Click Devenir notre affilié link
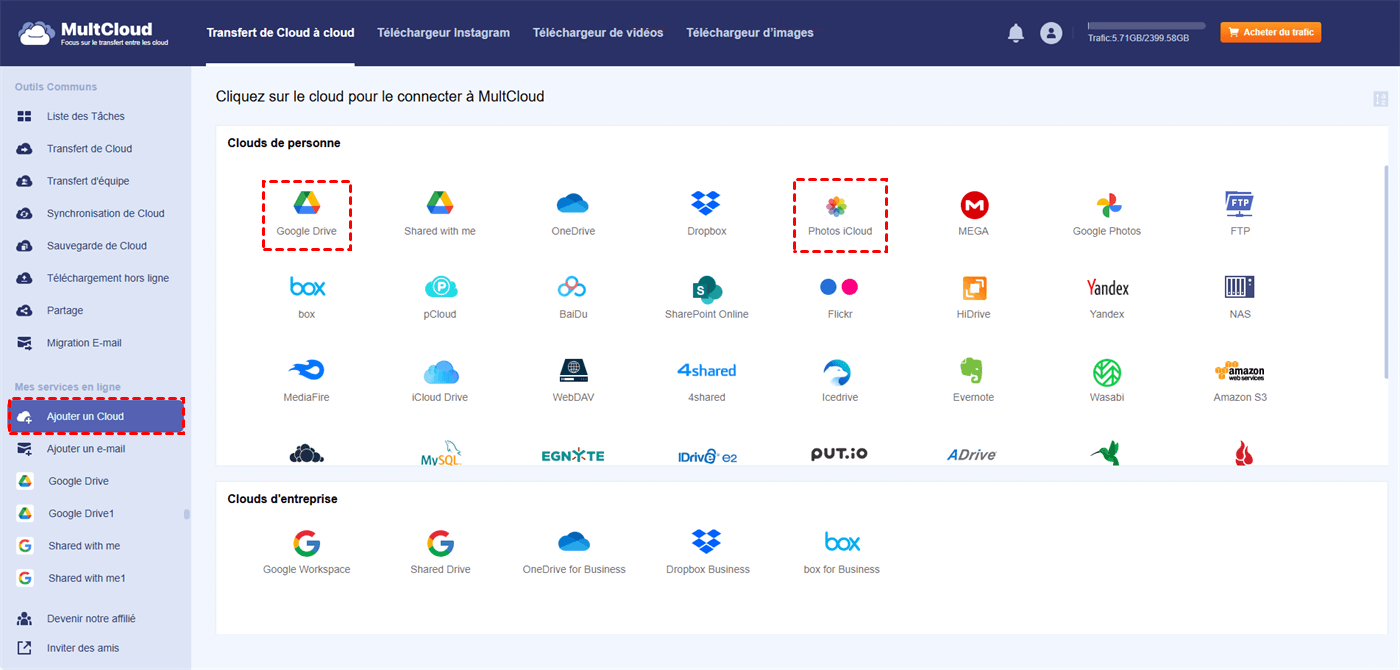The width and height of the screenshot is (1400, 670). (x=91, y=618)
